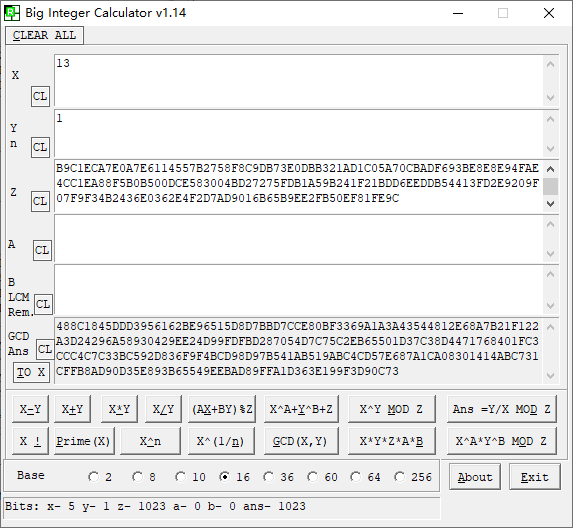This screenshot has height=528, width=573.
Task: Calculate GCD(X,Y)
Action: [x=301, y=441]
